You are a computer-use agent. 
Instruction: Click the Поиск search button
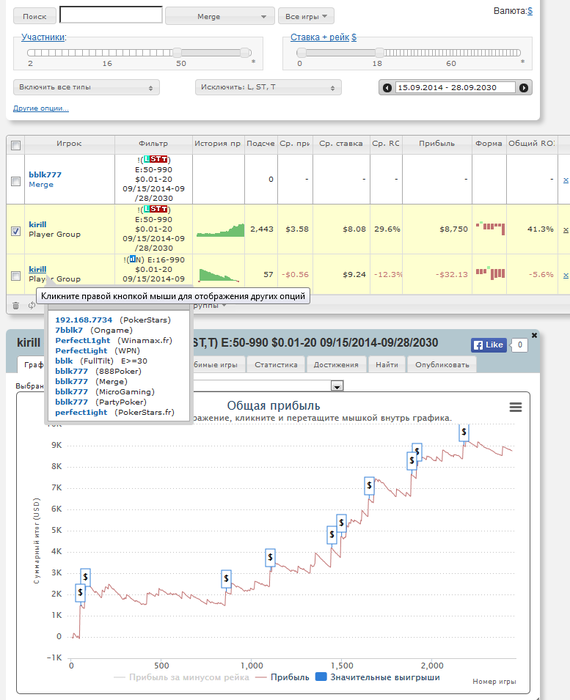34,16
